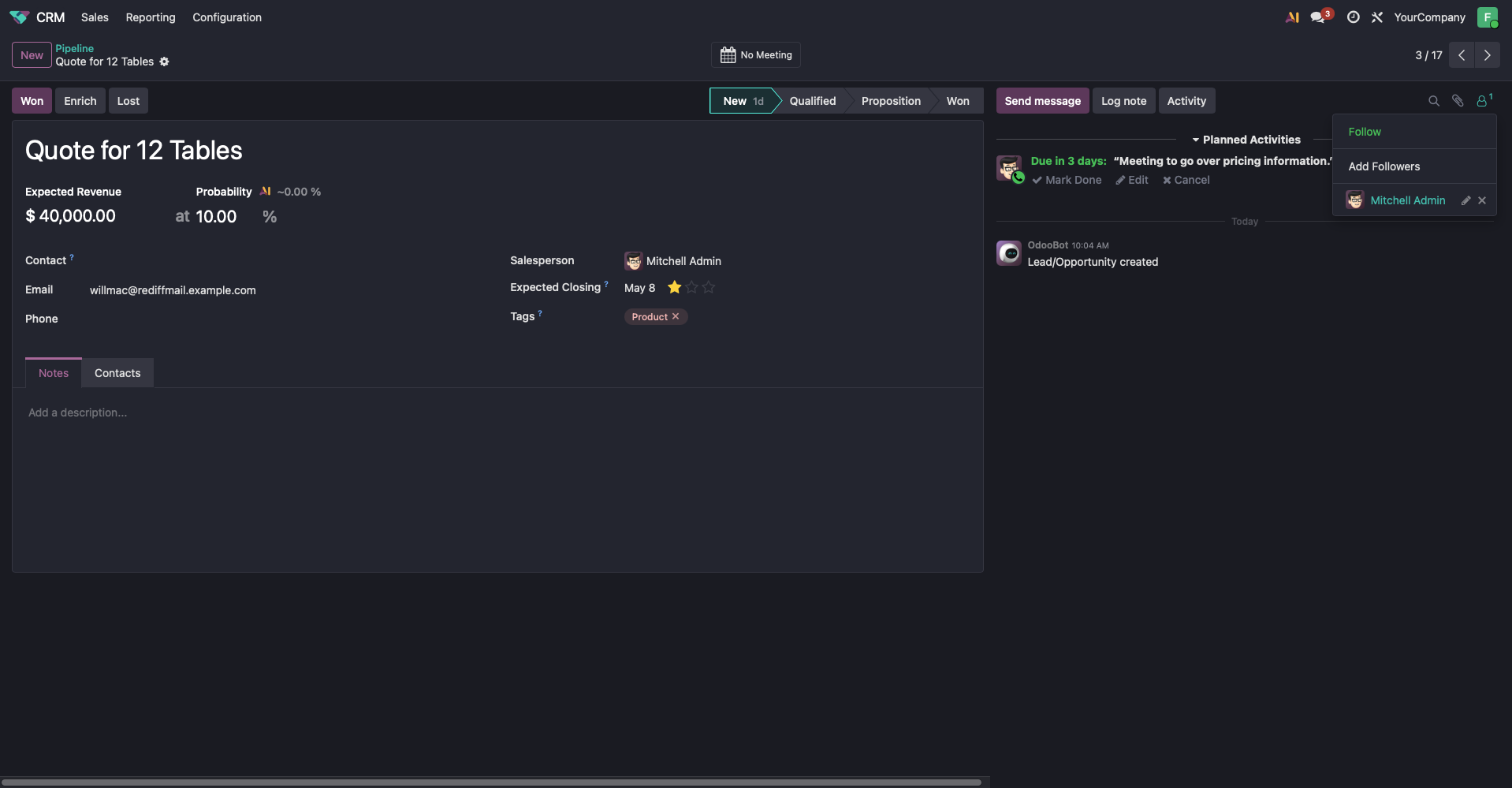
Task: Toggle the first priority star
Action: click(x=674, y=287)
